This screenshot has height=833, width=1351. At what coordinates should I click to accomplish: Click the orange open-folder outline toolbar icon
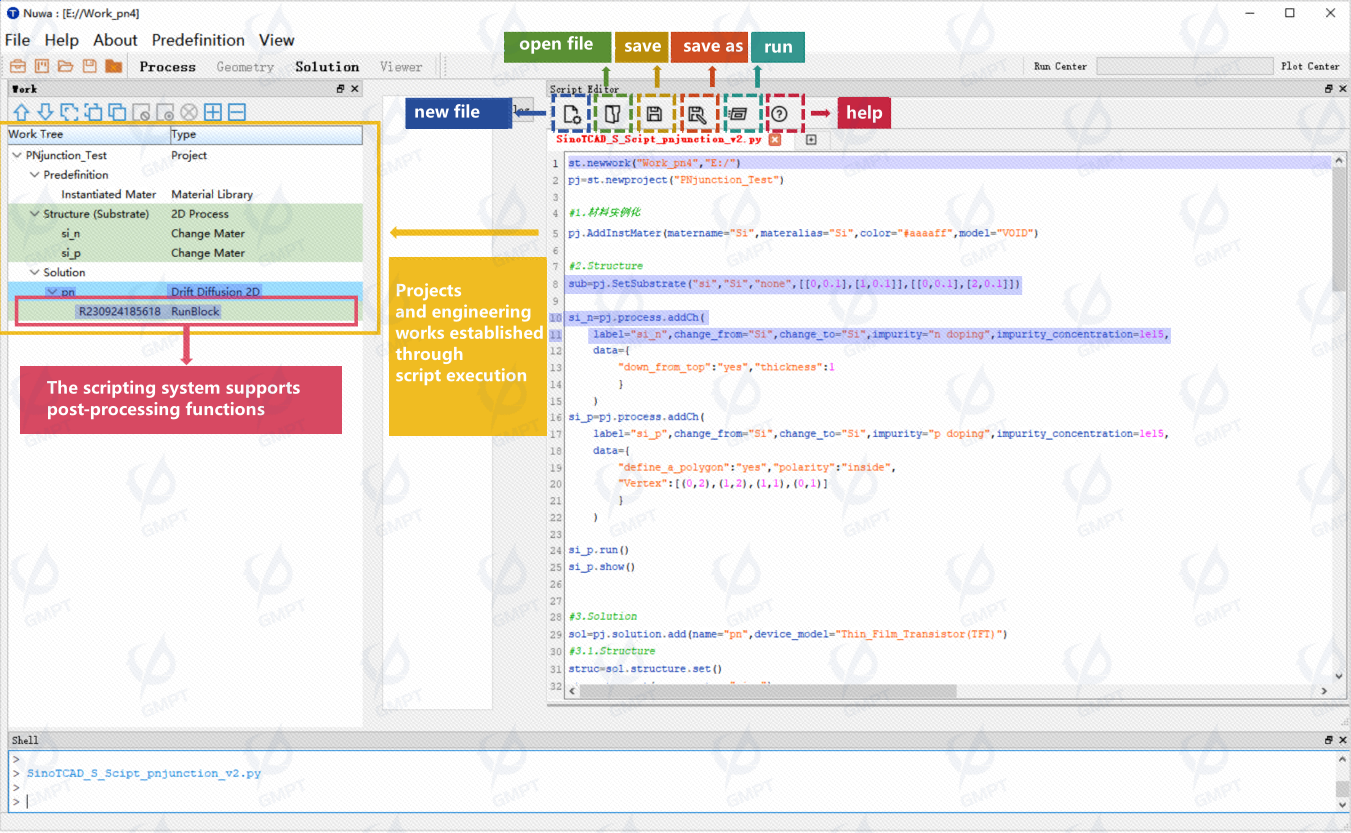point(66,67)
